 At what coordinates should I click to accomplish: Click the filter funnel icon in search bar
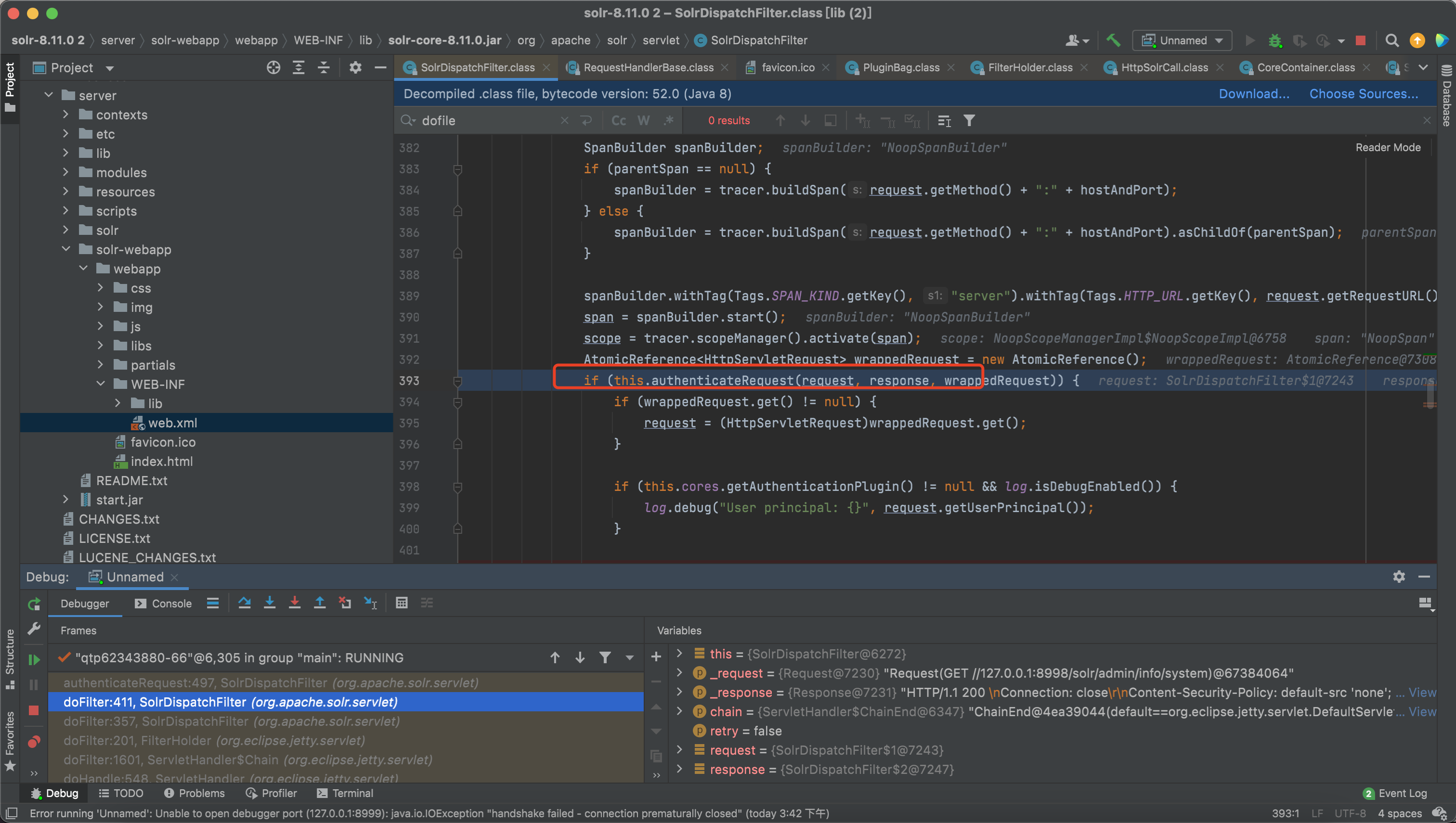click(x=969, y=120)
